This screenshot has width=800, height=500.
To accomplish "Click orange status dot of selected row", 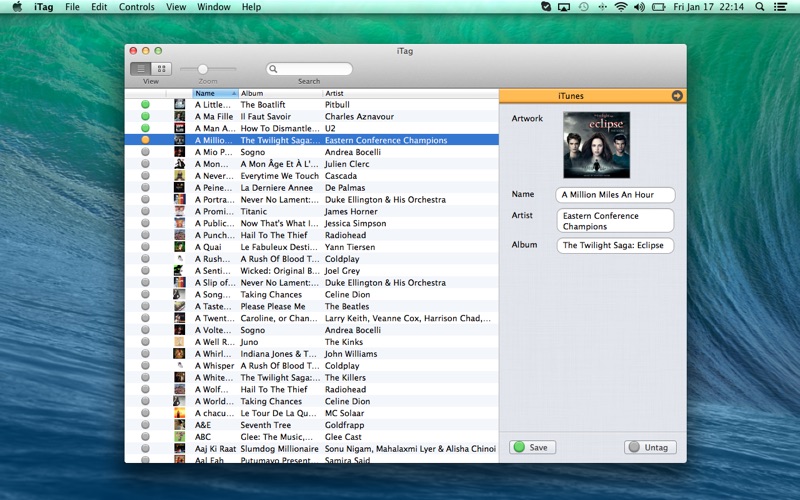I will pos(145,140).
